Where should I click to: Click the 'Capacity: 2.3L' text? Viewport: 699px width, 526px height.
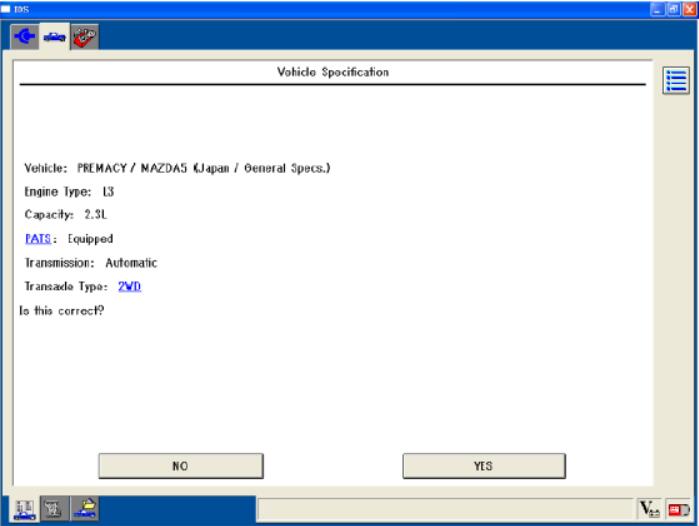66,215
